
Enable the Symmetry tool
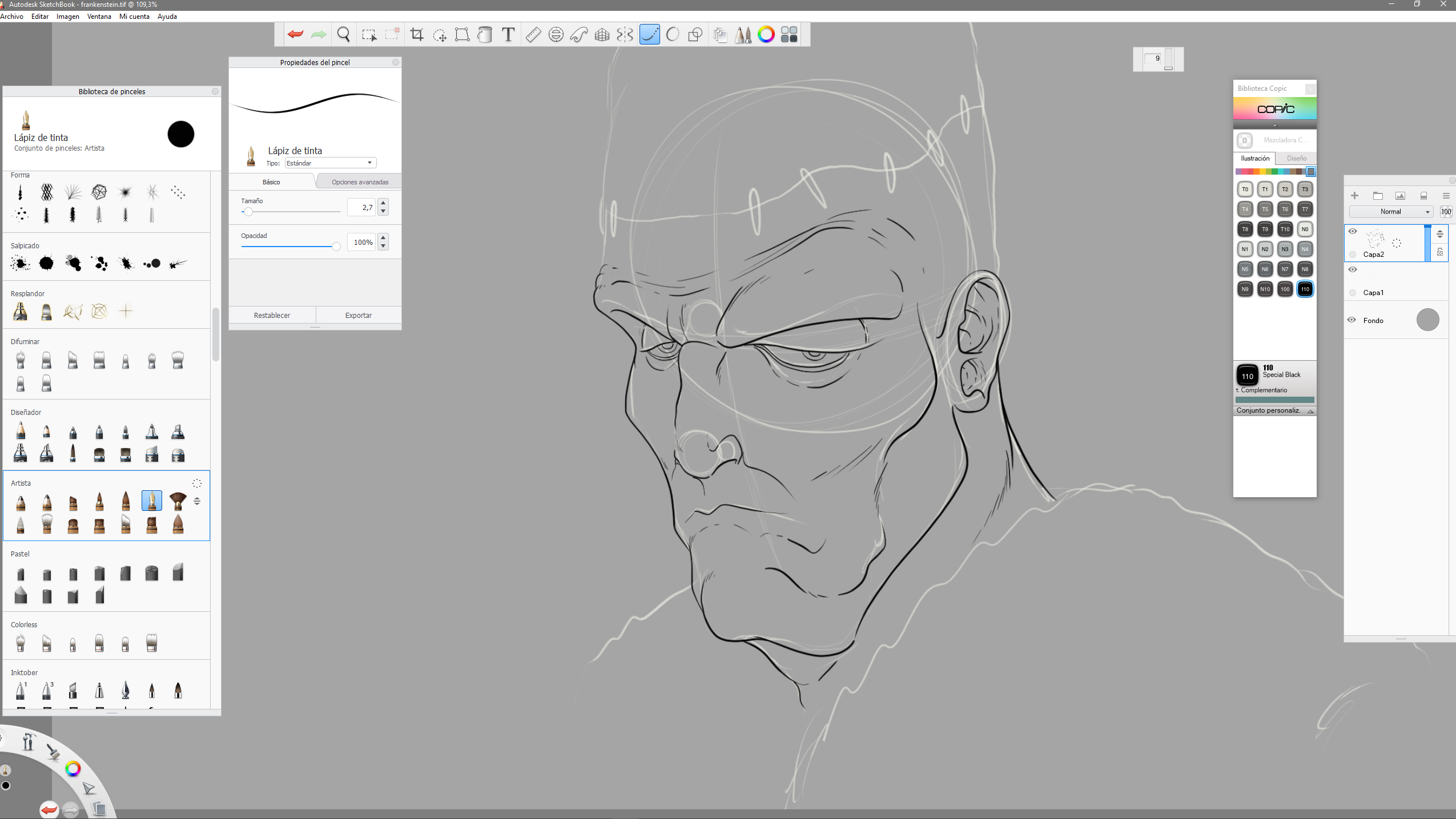point(625,34)
